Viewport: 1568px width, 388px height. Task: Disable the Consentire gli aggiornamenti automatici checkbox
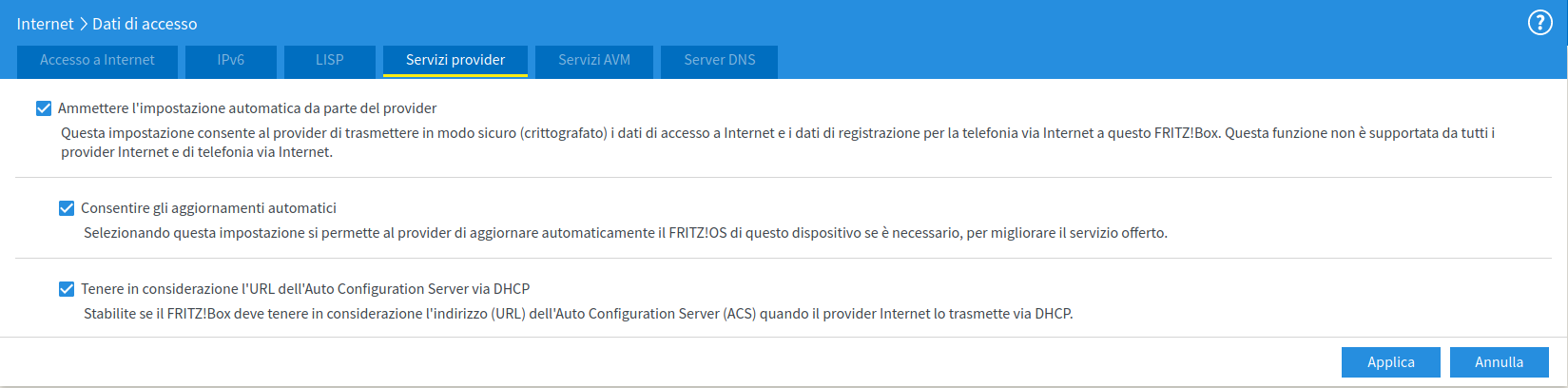67,208
